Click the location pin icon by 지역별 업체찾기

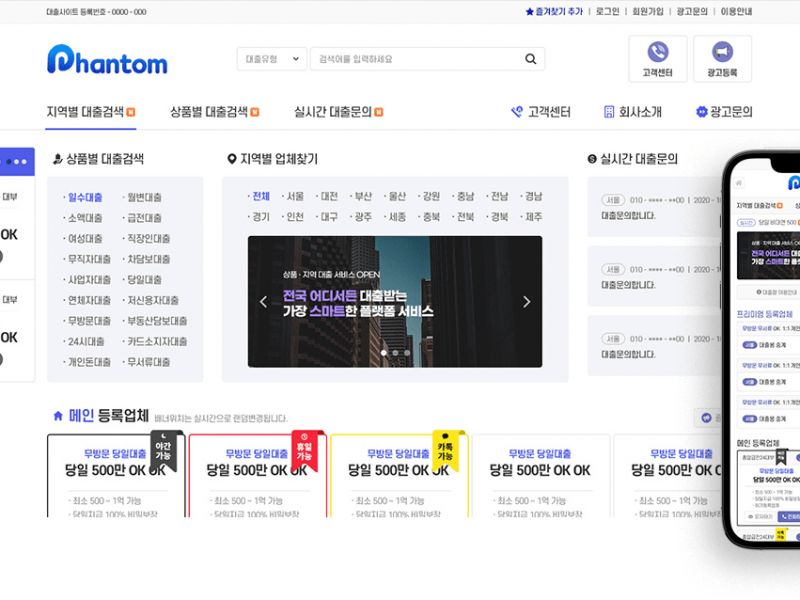coord(232,159)
